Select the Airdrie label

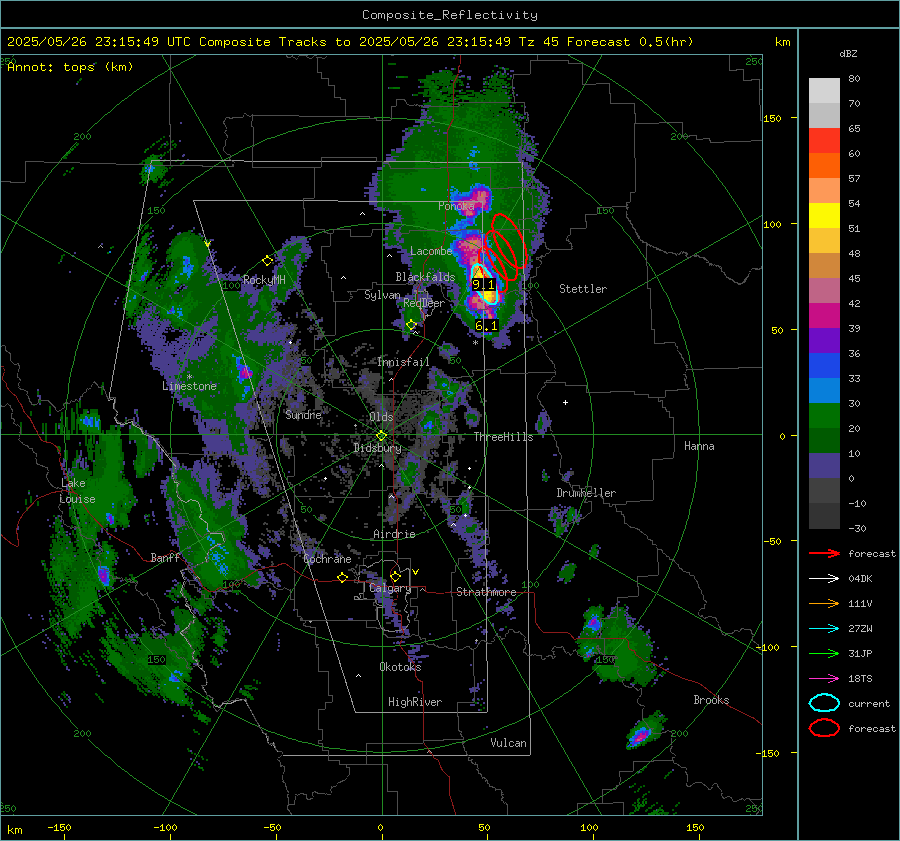click(394, 534)
